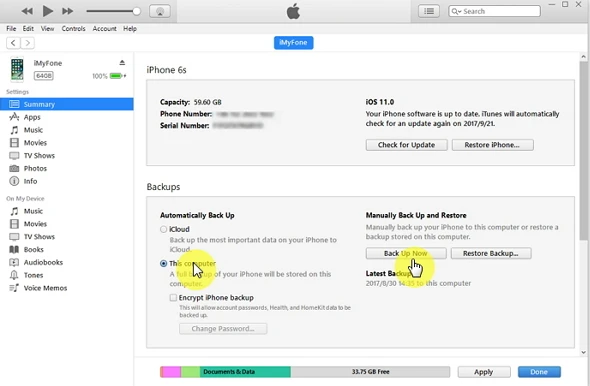Viewport: 590px width, 386px height.
Task: Adjust the volume slider knob
Action: [137, 11]
